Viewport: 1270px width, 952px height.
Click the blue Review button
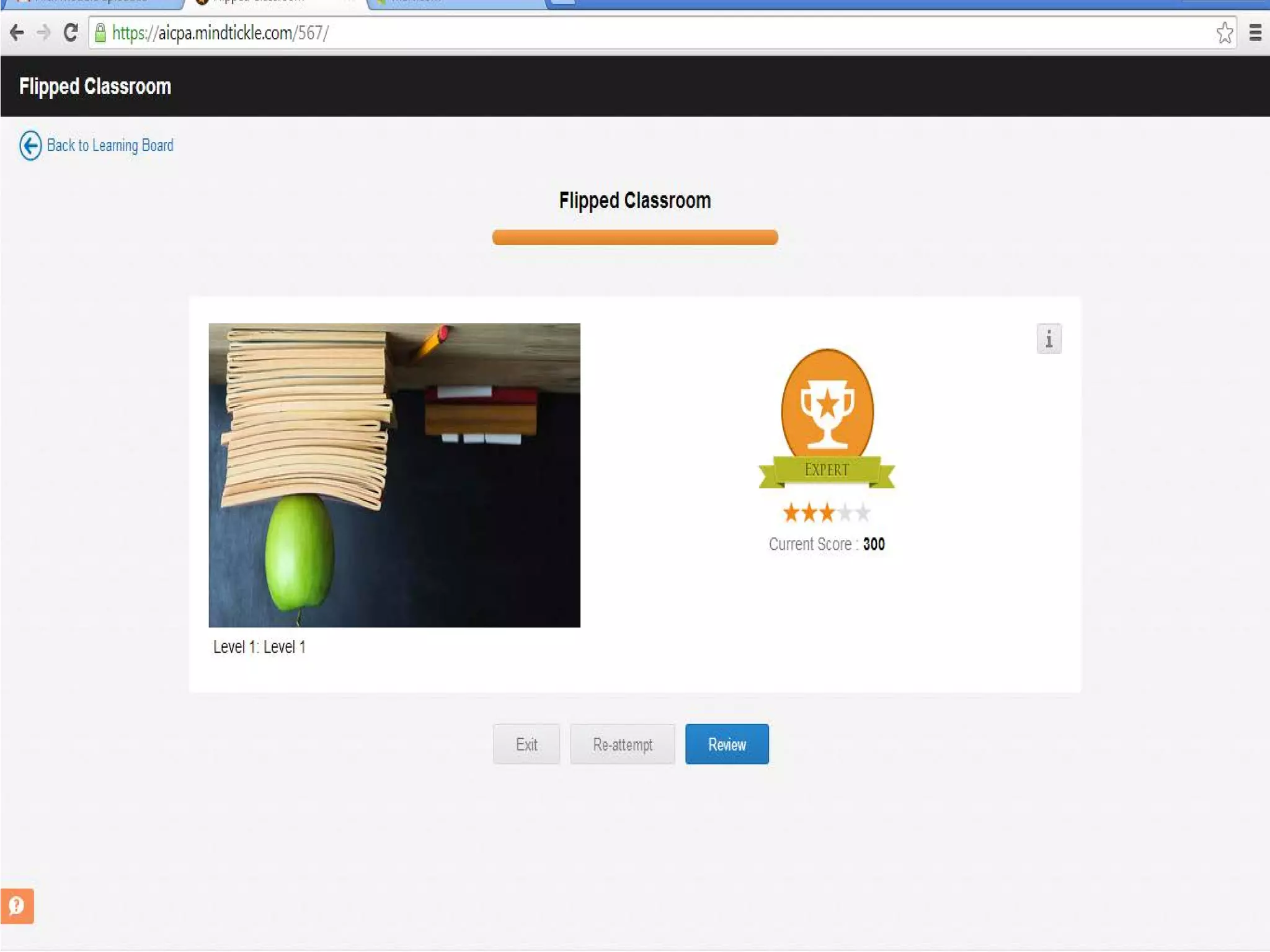pos(726,744)
